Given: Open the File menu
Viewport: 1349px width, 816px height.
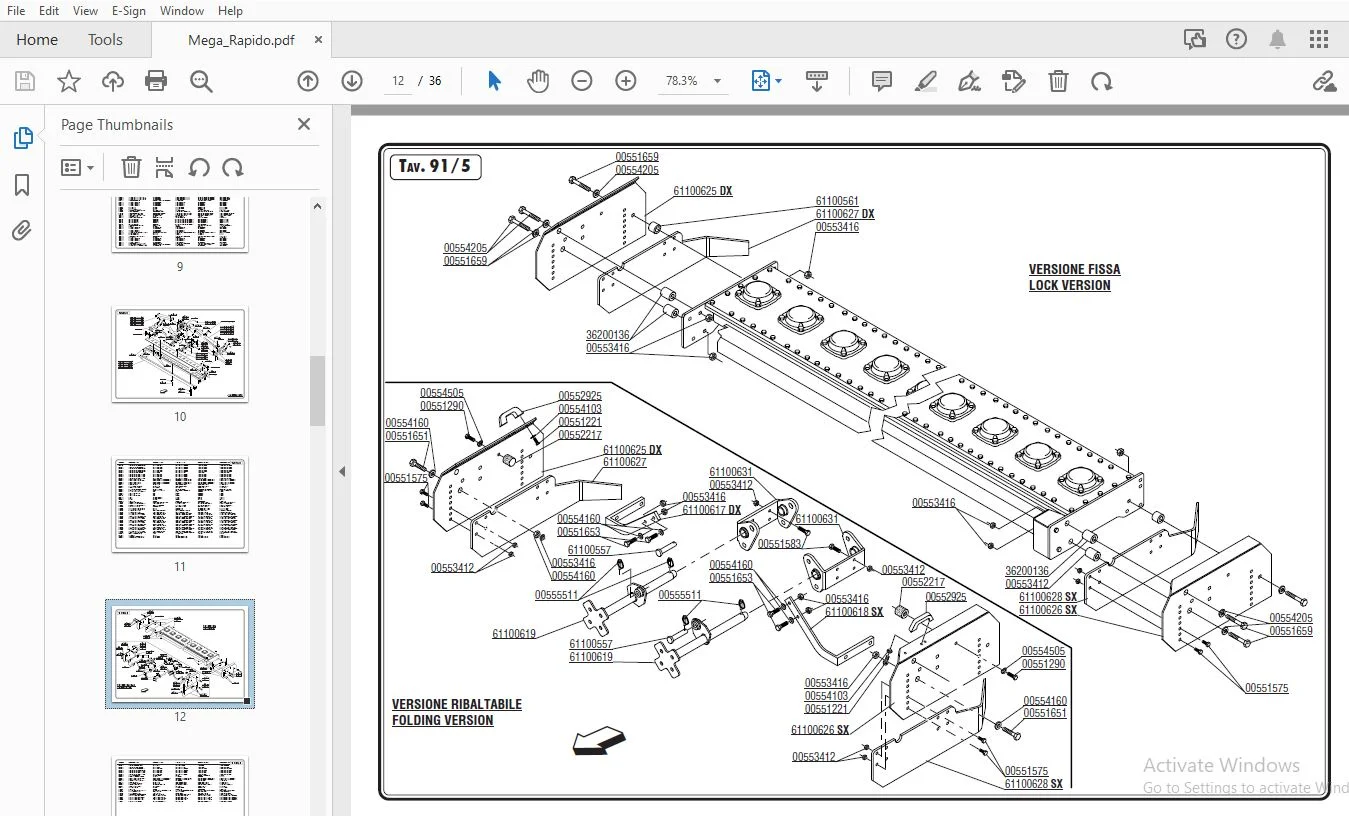Looking at the screenshot, I should [x=16, y=10].
